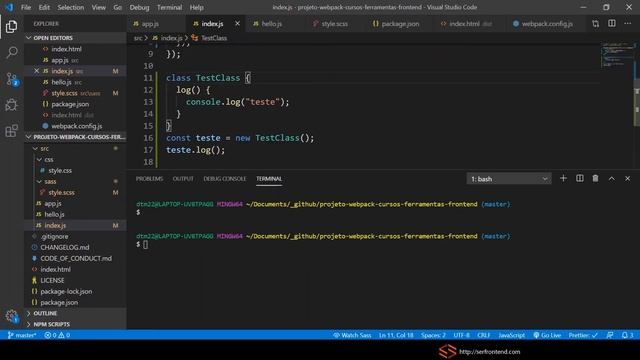Open the Search view in activity bar
640x360 pixels.
coord(11,52)
